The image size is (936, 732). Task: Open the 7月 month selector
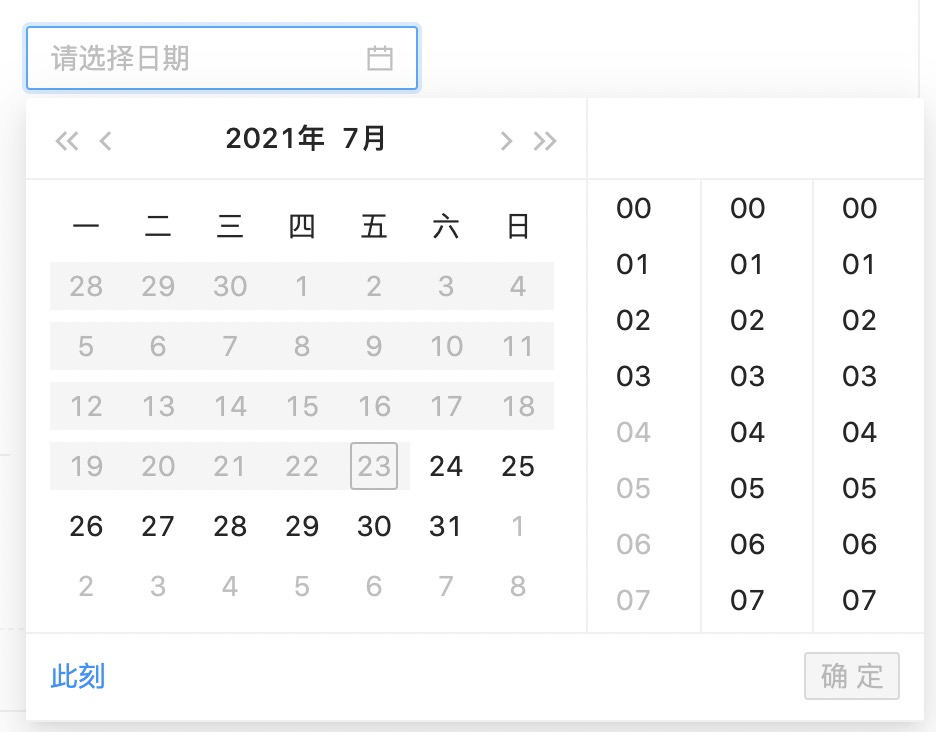364,139
